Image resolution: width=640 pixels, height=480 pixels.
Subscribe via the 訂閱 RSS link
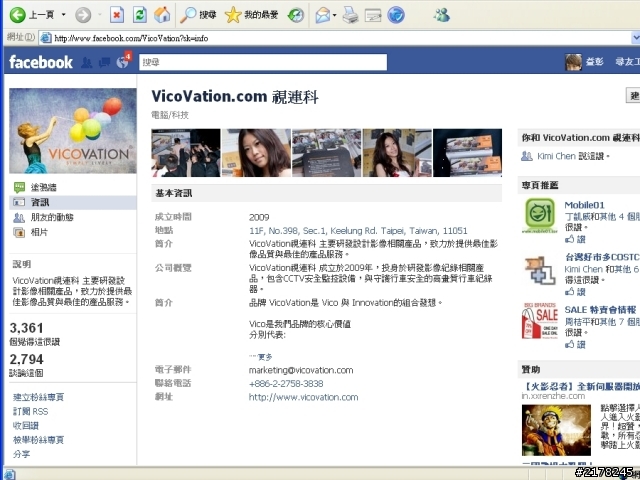31,411
